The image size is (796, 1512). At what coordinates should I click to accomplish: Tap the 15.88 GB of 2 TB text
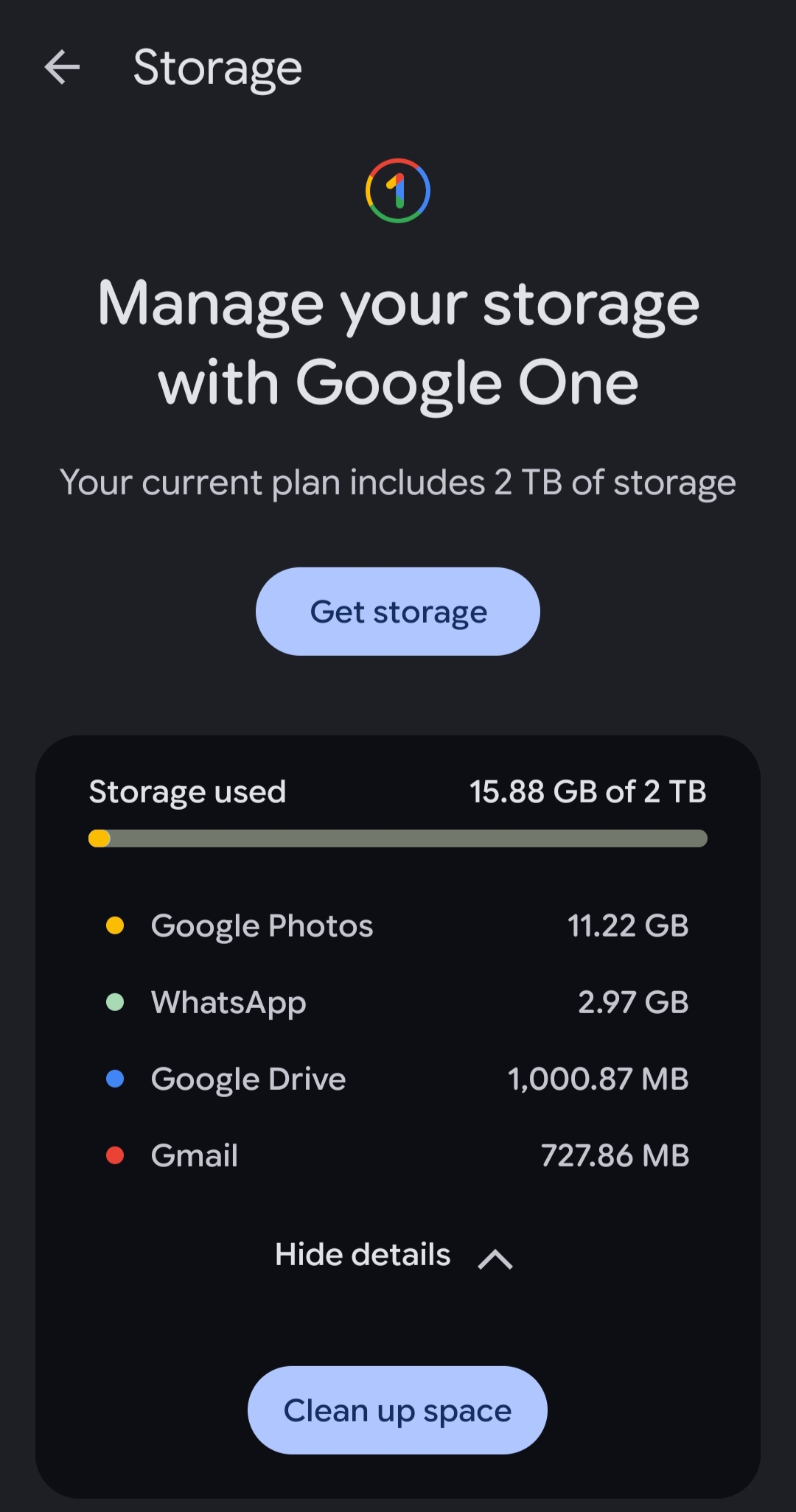coord(587,791)
